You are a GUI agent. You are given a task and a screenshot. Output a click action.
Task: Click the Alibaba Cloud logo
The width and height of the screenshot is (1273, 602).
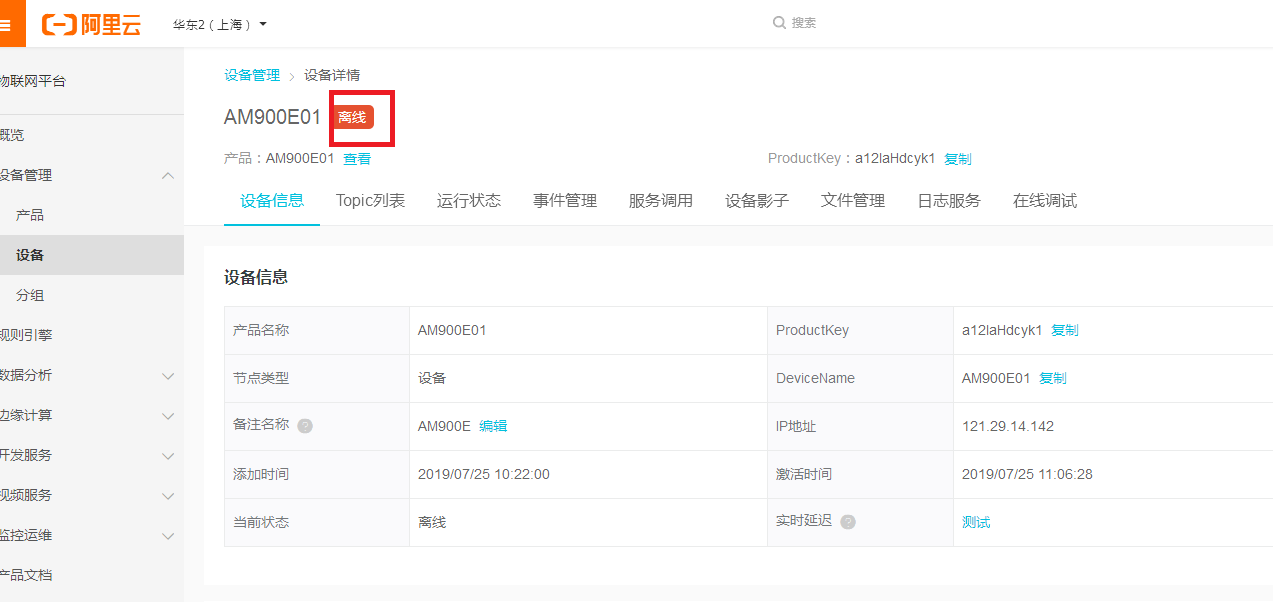[x=92, y=24]
